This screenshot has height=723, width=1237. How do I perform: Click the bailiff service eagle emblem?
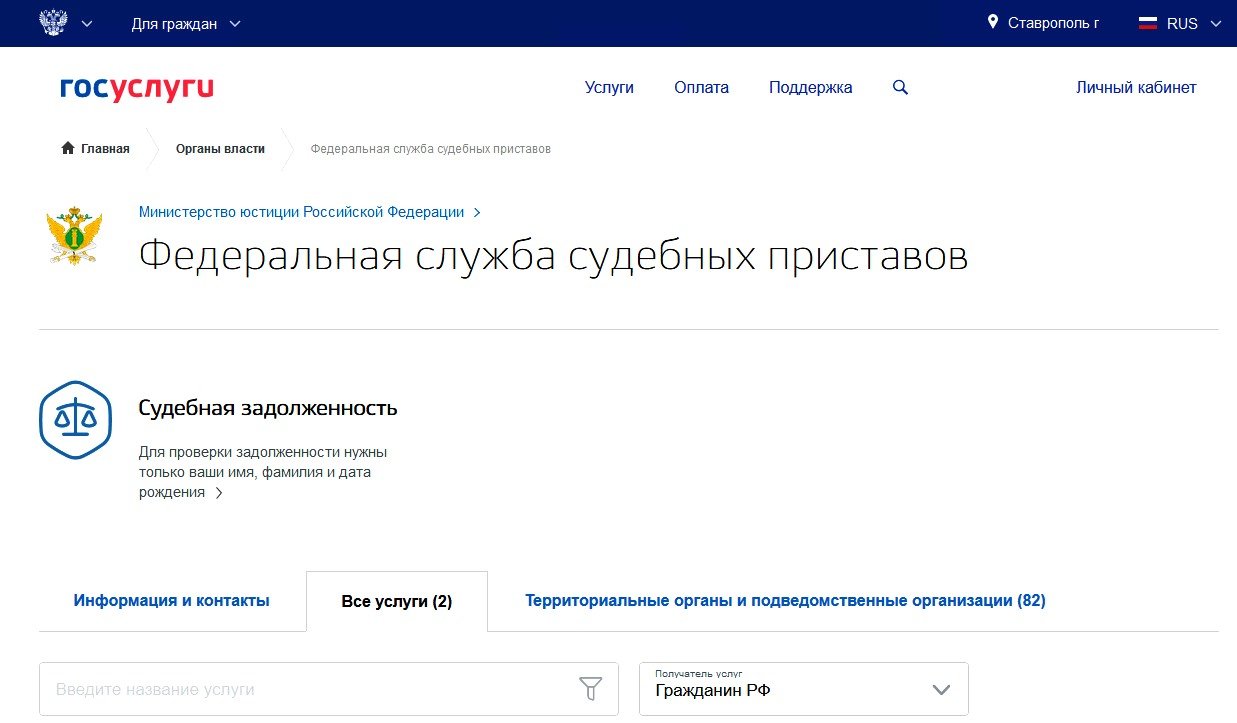[75, 236]
